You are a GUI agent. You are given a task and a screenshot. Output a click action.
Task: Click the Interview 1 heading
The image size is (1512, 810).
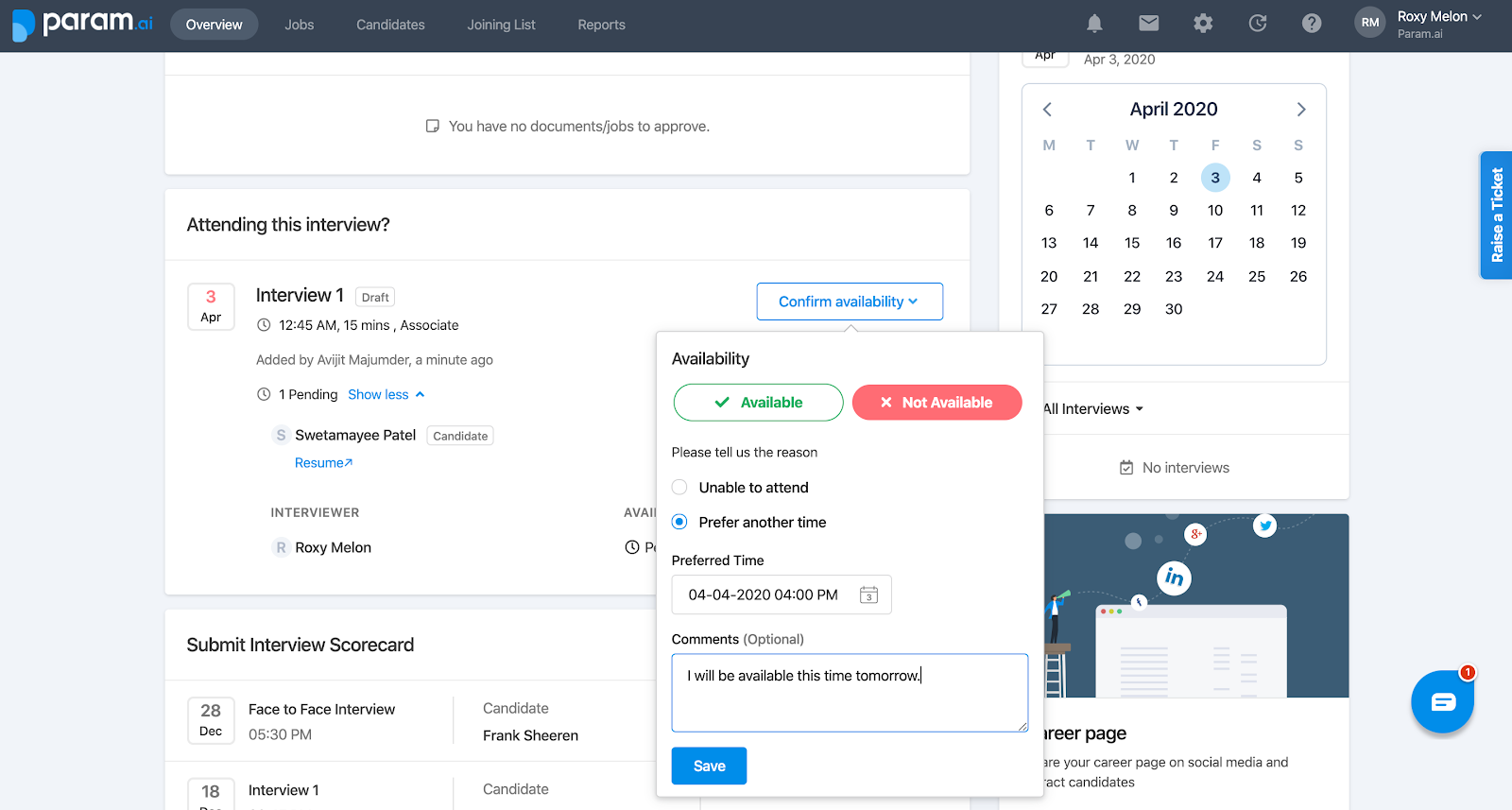click(300, 296)
